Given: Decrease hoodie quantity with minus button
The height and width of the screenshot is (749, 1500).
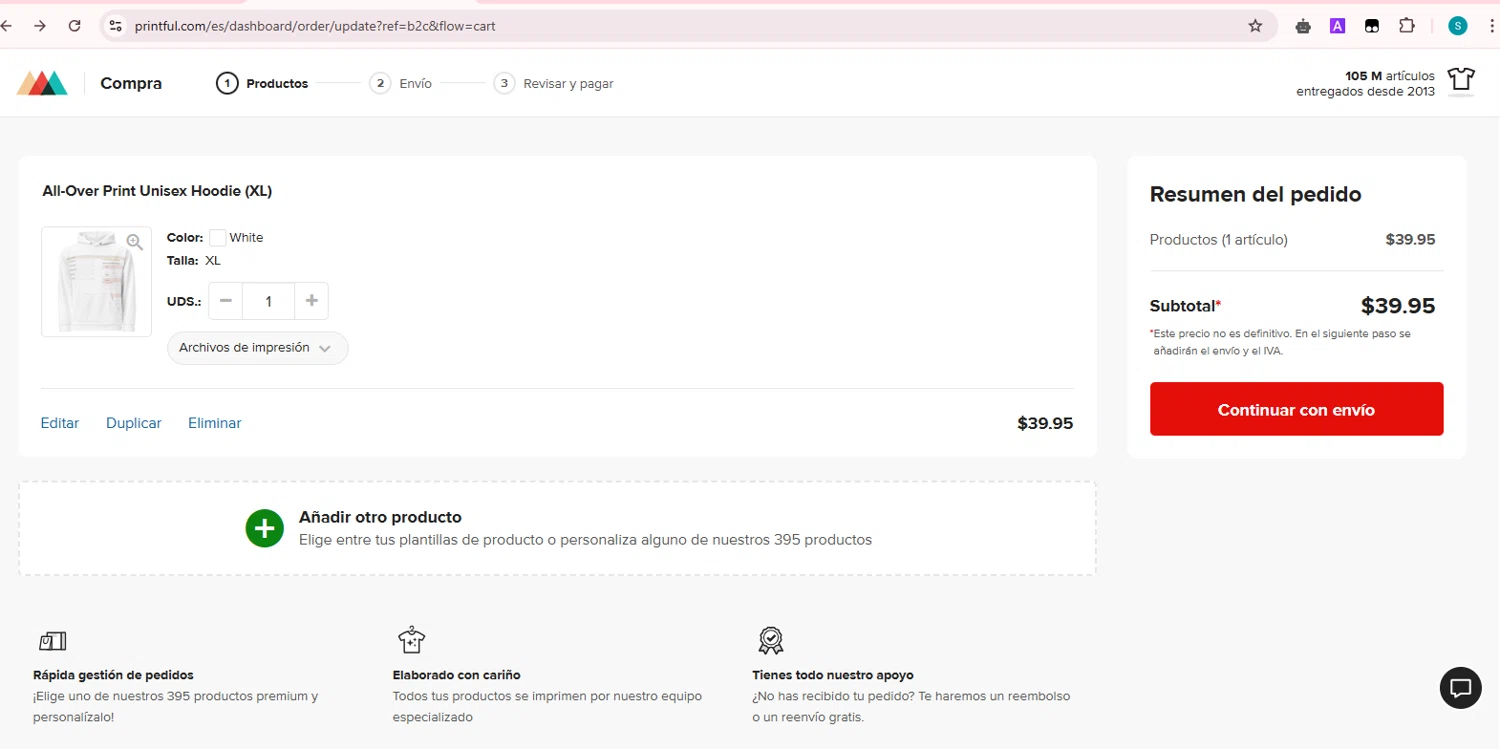Looking at the screenshot, I should 226,301.
